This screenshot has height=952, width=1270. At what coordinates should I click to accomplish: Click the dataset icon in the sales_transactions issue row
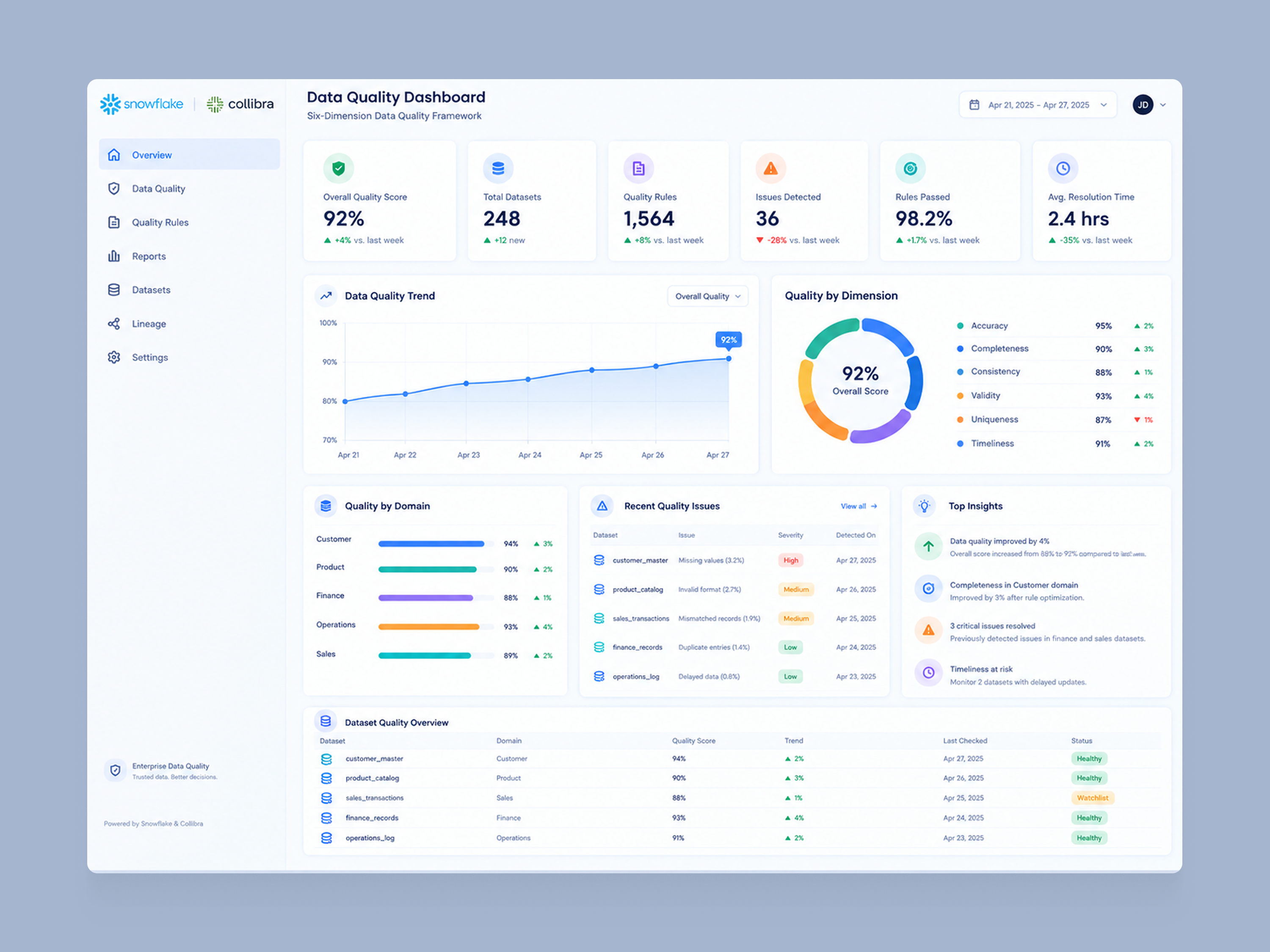(599, 618)
